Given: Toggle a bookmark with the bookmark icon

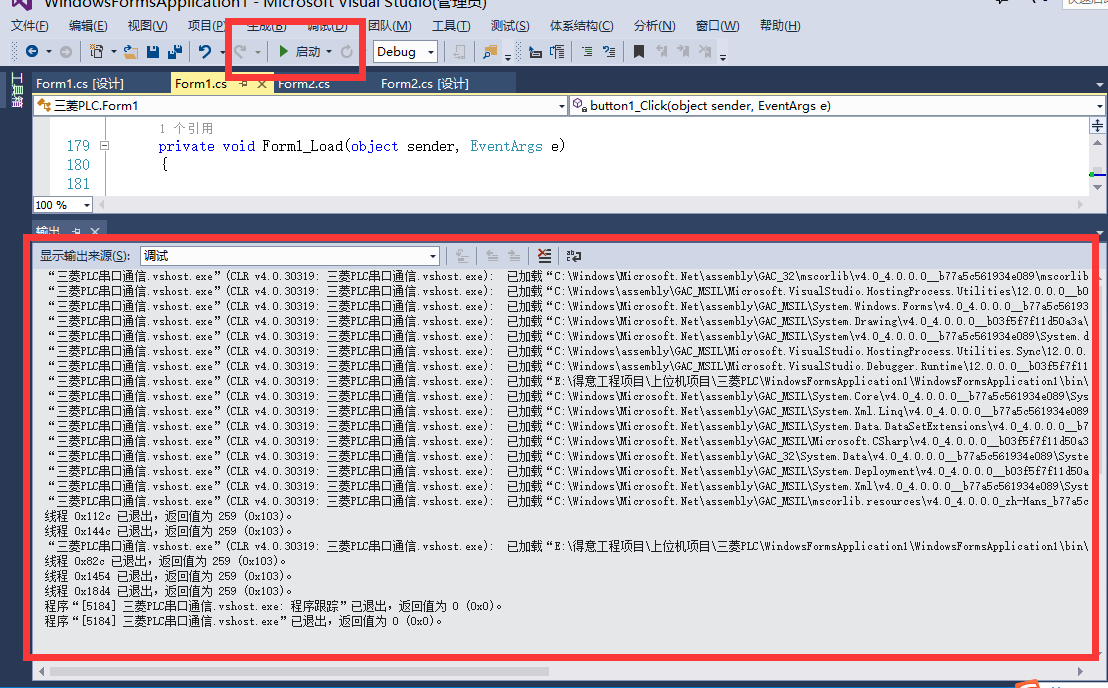Looking at the screenshot, I should [x=639, y=52].
